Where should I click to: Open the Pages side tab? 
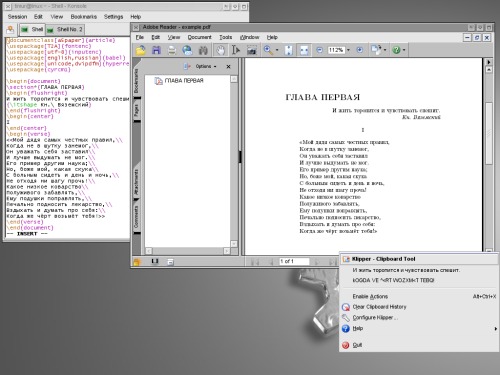[137, 110]
